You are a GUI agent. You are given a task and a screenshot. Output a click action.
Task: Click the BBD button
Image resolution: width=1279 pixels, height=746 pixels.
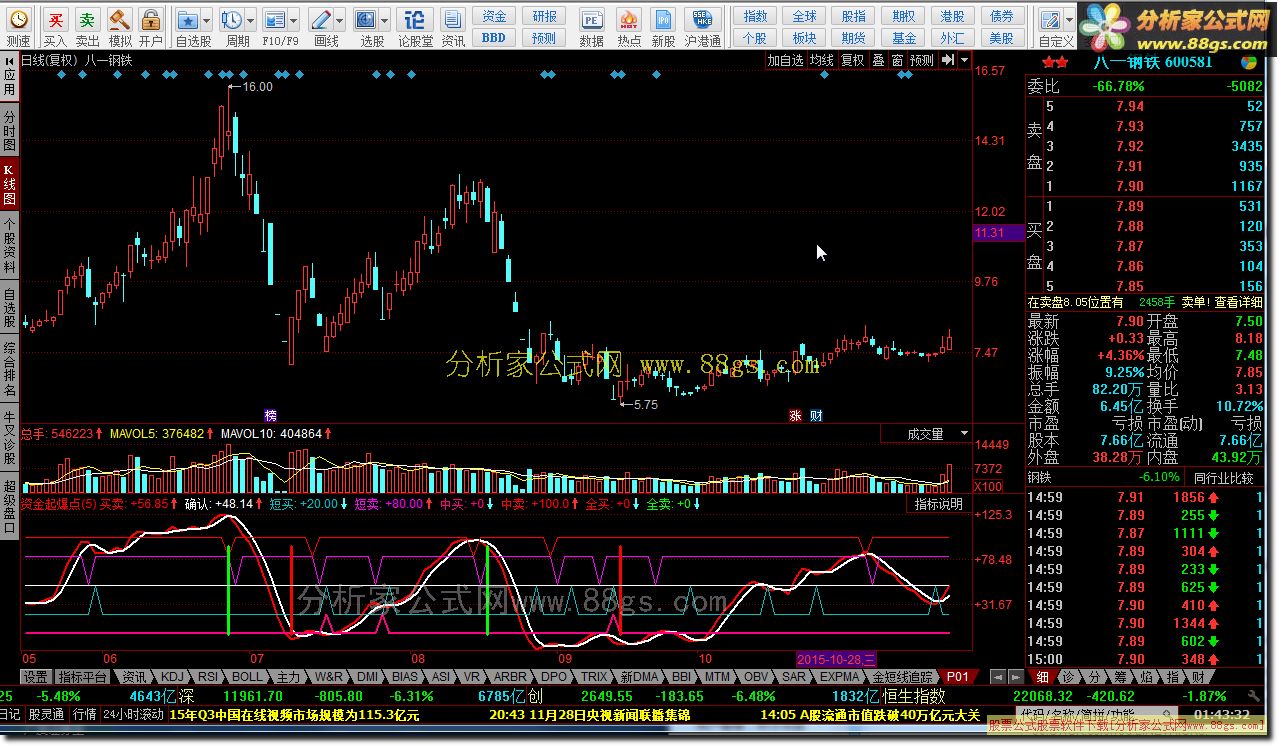[494, 37]
